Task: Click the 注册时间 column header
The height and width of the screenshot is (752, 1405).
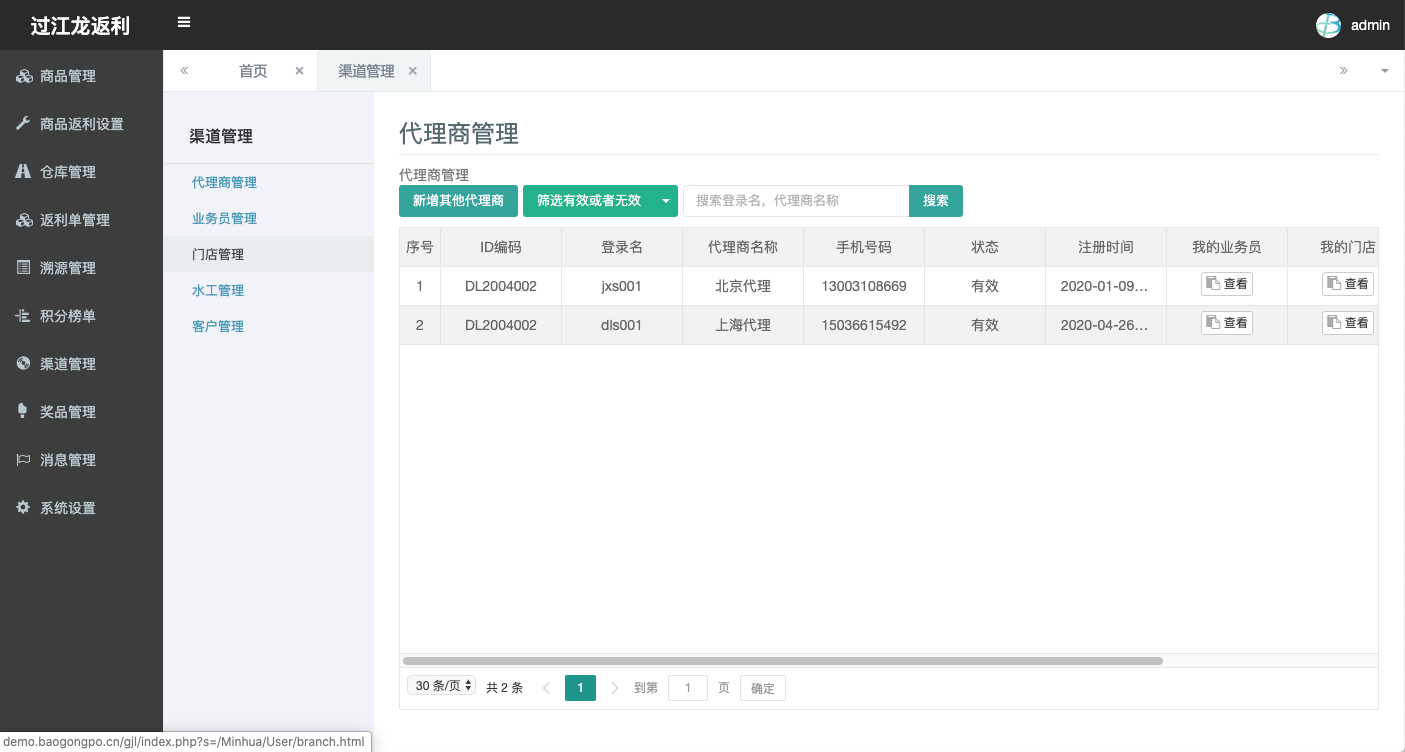Action: click(1106, 247)
